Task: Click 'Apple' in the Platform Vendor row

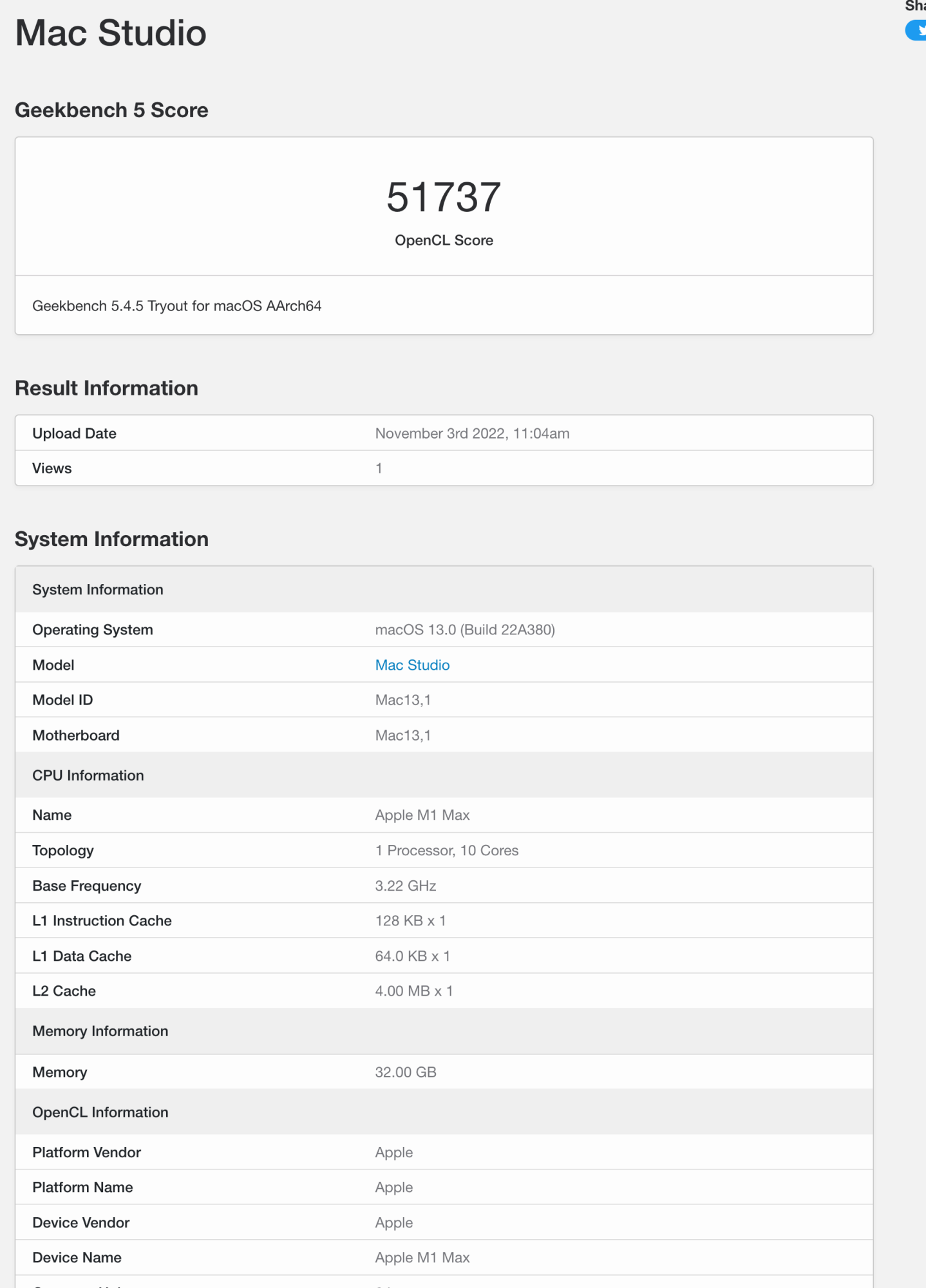Action: [x=394, y=1153]
